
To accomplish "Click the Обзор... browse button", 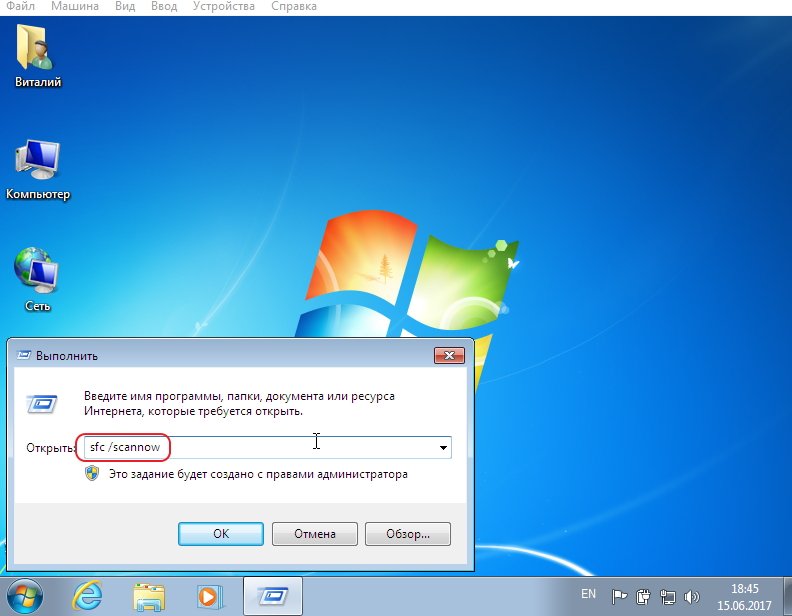I will 407,534.
